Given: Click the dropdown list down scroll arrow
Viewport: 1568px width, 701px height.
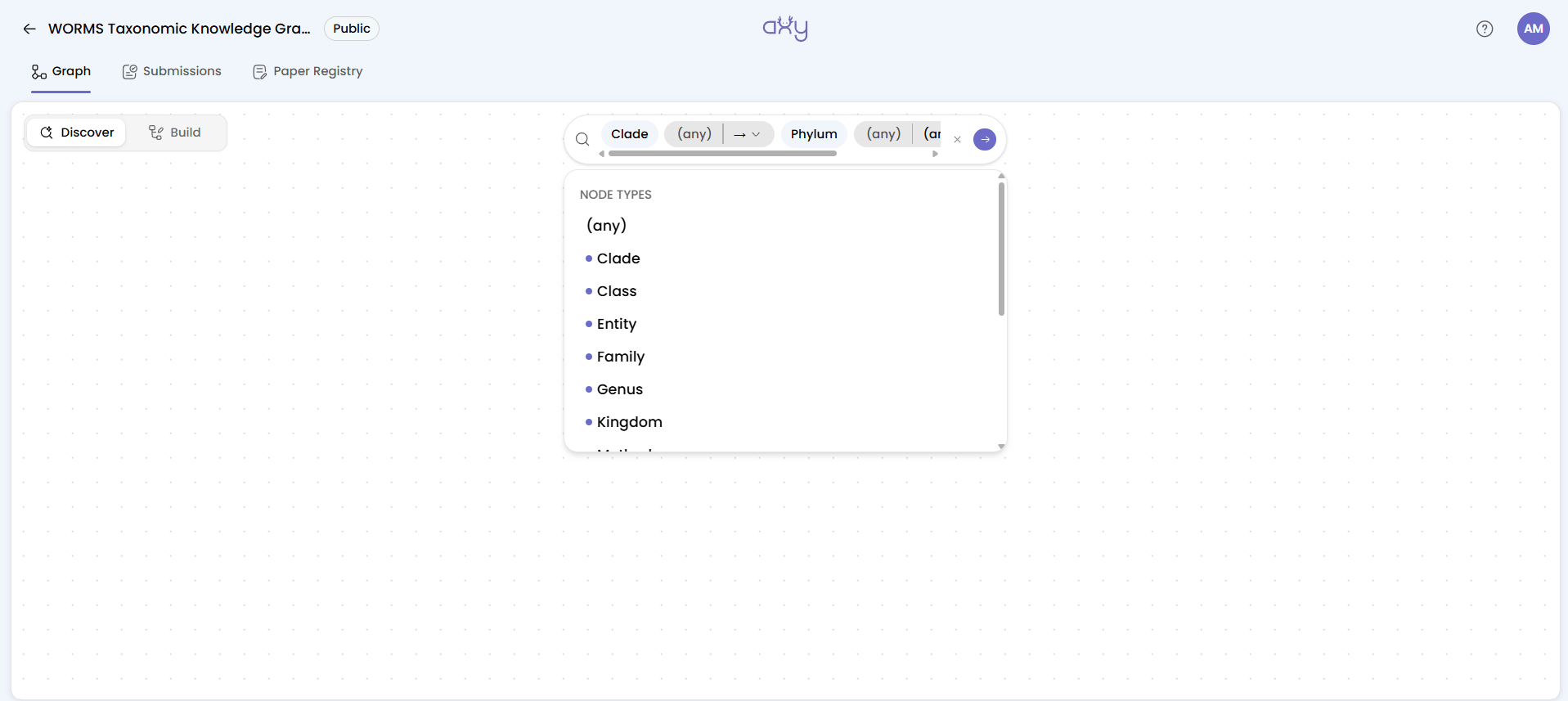Looking at the screenshot, I should coord(1001,447).
